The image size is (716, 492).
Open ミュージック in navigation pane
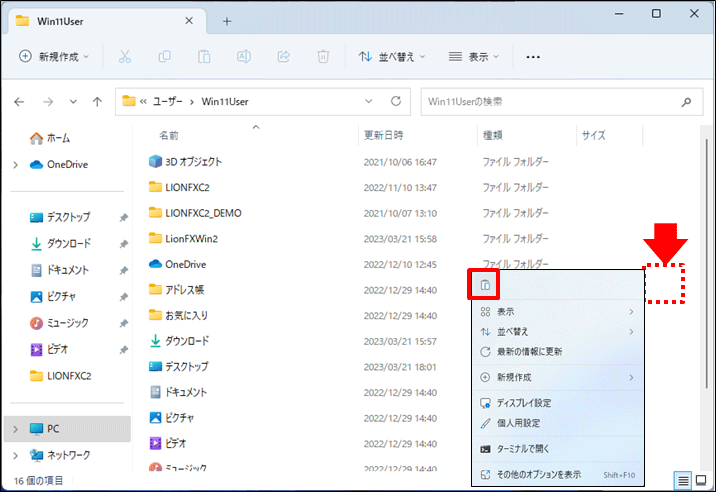pyautogui.click(x=59, y=323)
